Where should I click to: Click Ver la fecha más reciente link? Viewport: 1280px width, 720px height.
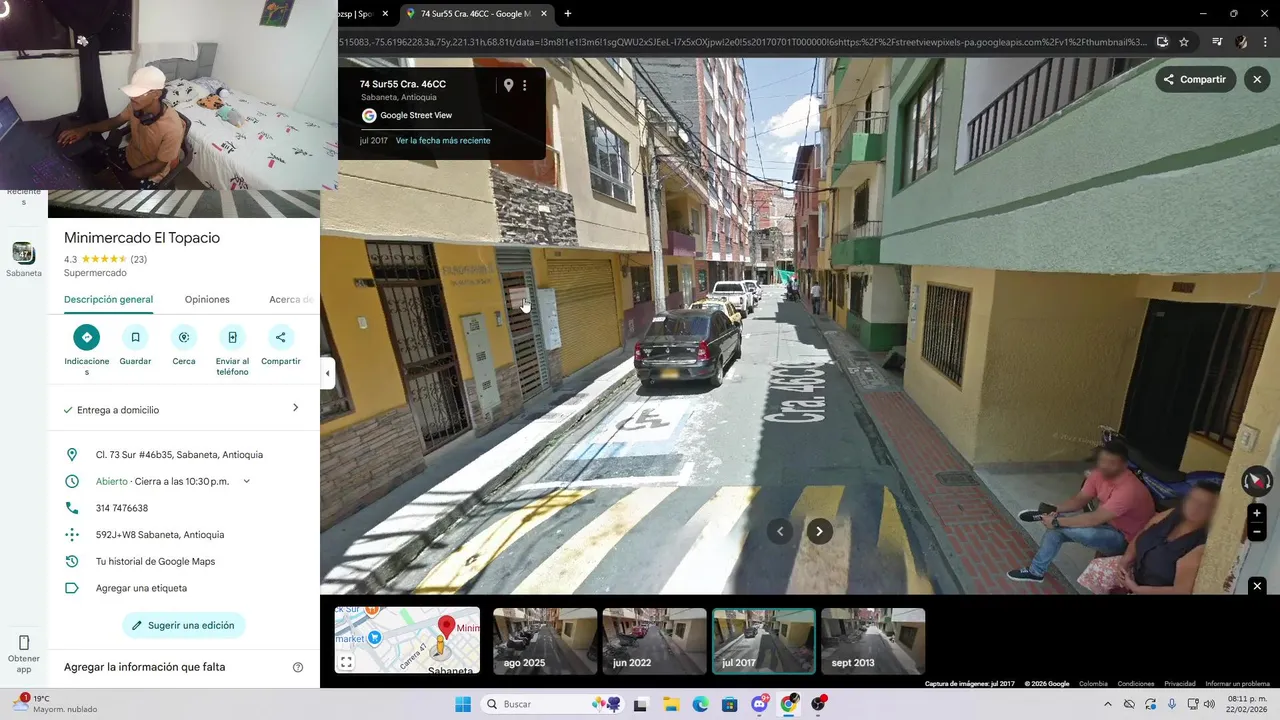(x=443, y=141)
